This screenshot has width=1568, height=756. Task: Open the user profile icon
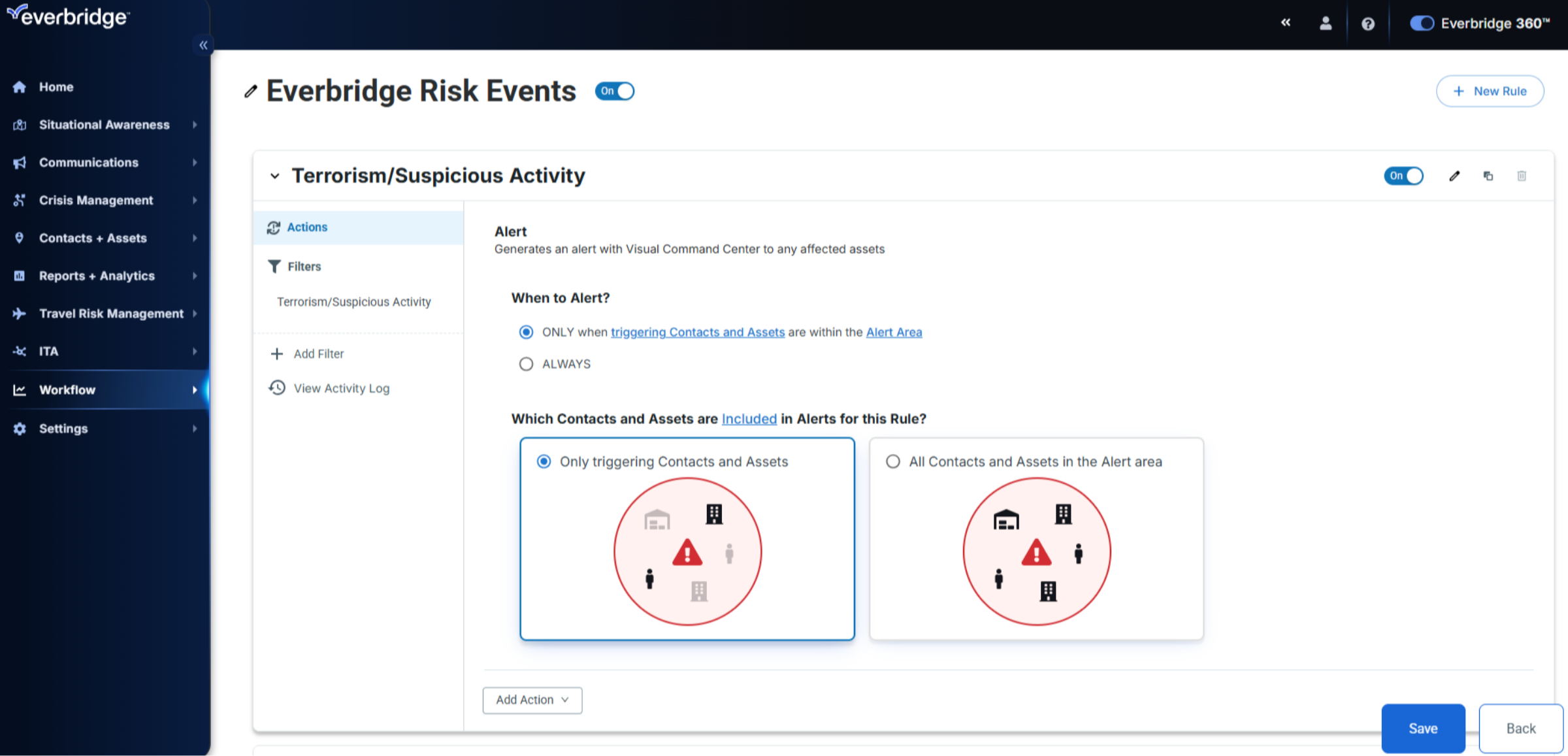1326,24
